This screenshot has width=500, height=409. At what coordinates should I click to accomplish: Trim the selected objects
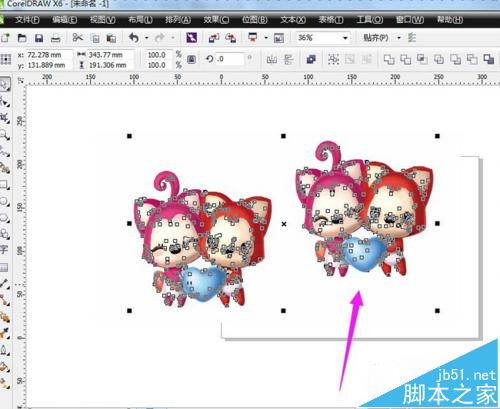(x=406, y=59)
